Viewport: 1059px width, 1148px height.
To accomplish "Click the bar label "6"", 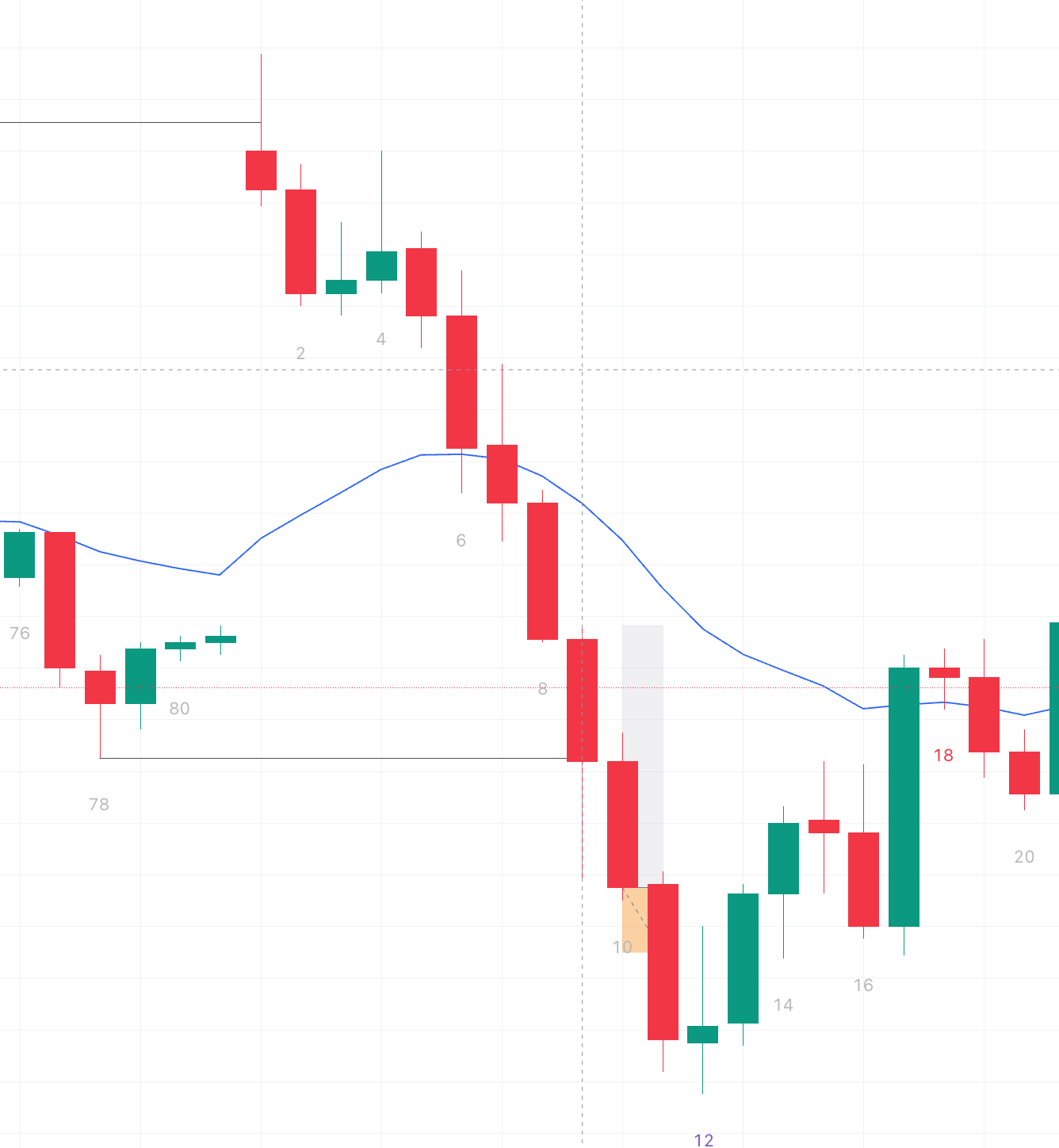I will click(461, 540).
